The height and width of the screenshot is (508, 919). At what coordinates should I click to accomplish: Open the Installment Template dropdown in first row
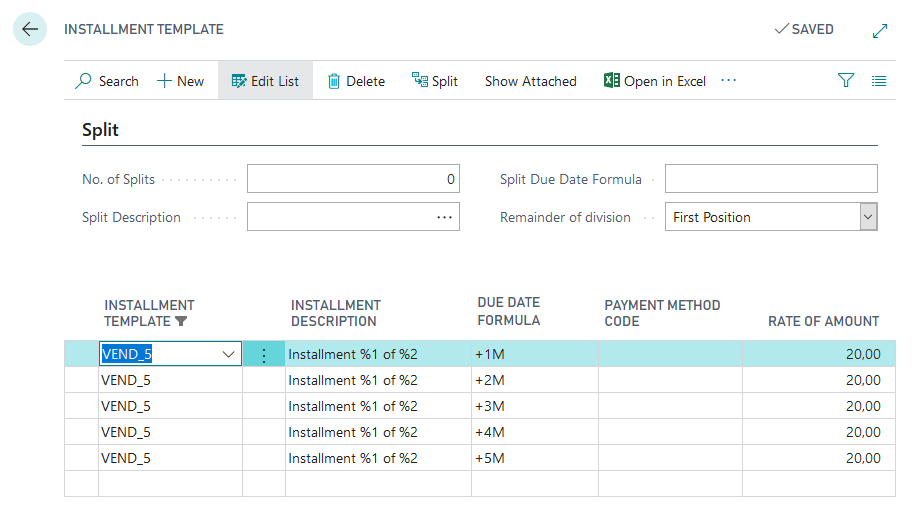228,354
